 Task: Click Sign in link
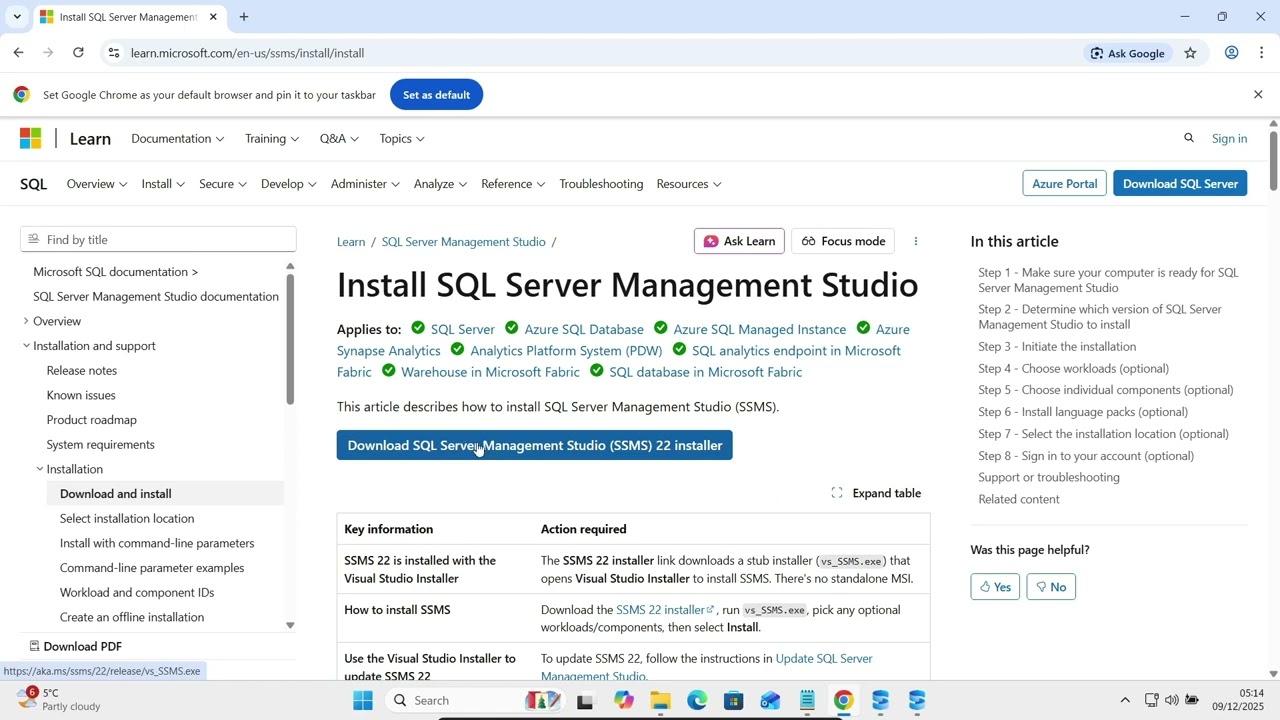(x=1229, y=138)
